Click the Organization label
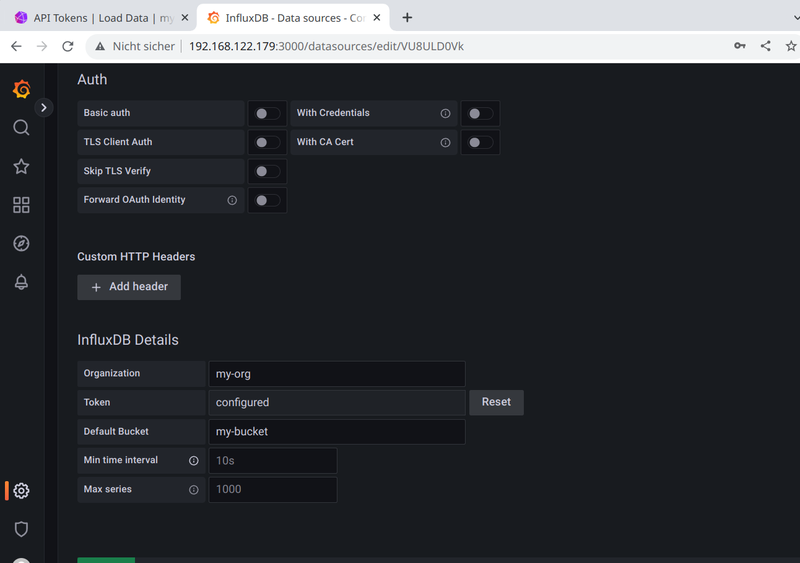 (112, 373)
